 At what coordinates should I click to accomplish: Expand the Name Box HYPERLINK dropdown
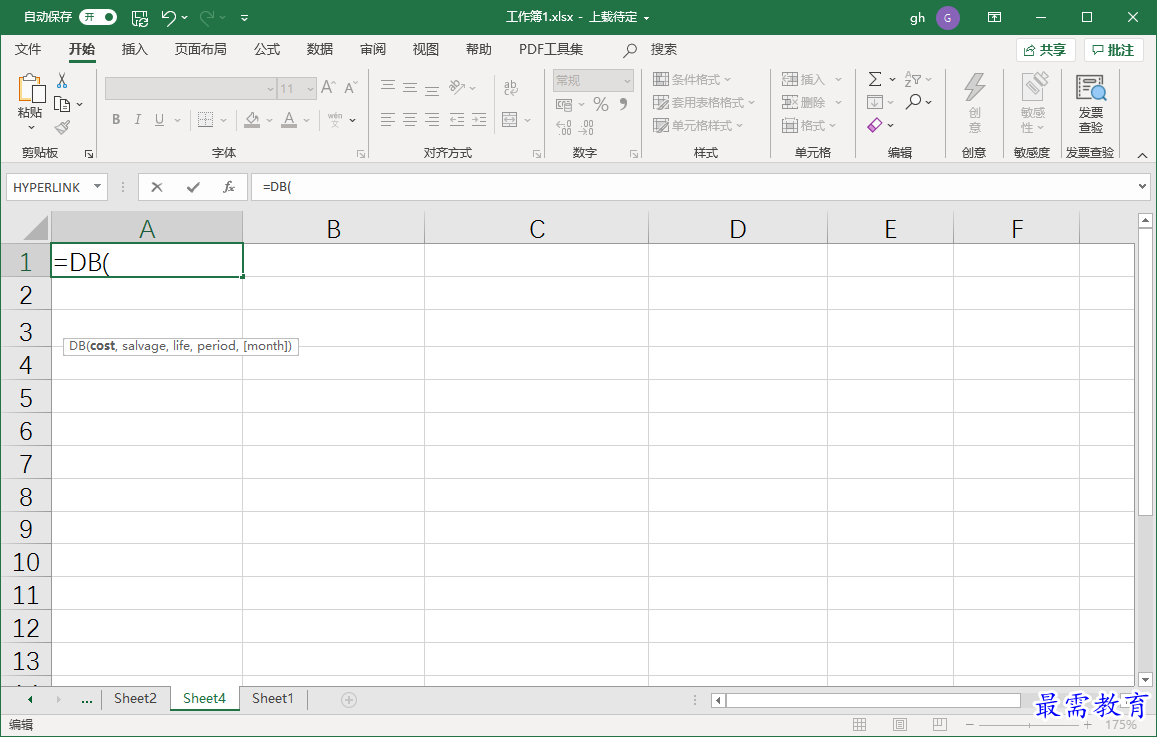click(x=97, y=187)
